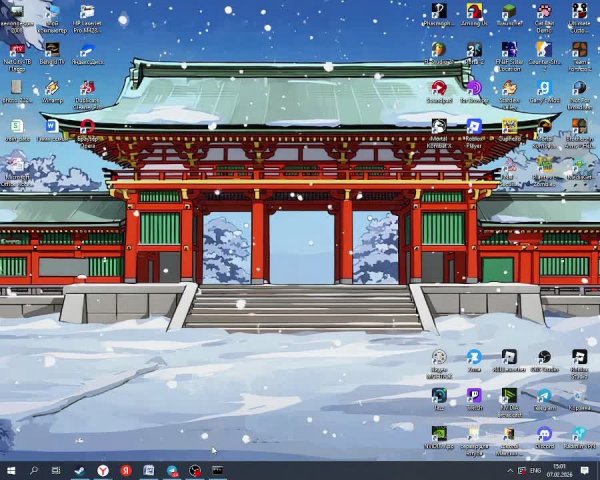Image resolution: width=600 pixels, height=480 pixels.
Task: Open the Duplicate Cleaner Pro shortcut
Action: tap(87, 95)
